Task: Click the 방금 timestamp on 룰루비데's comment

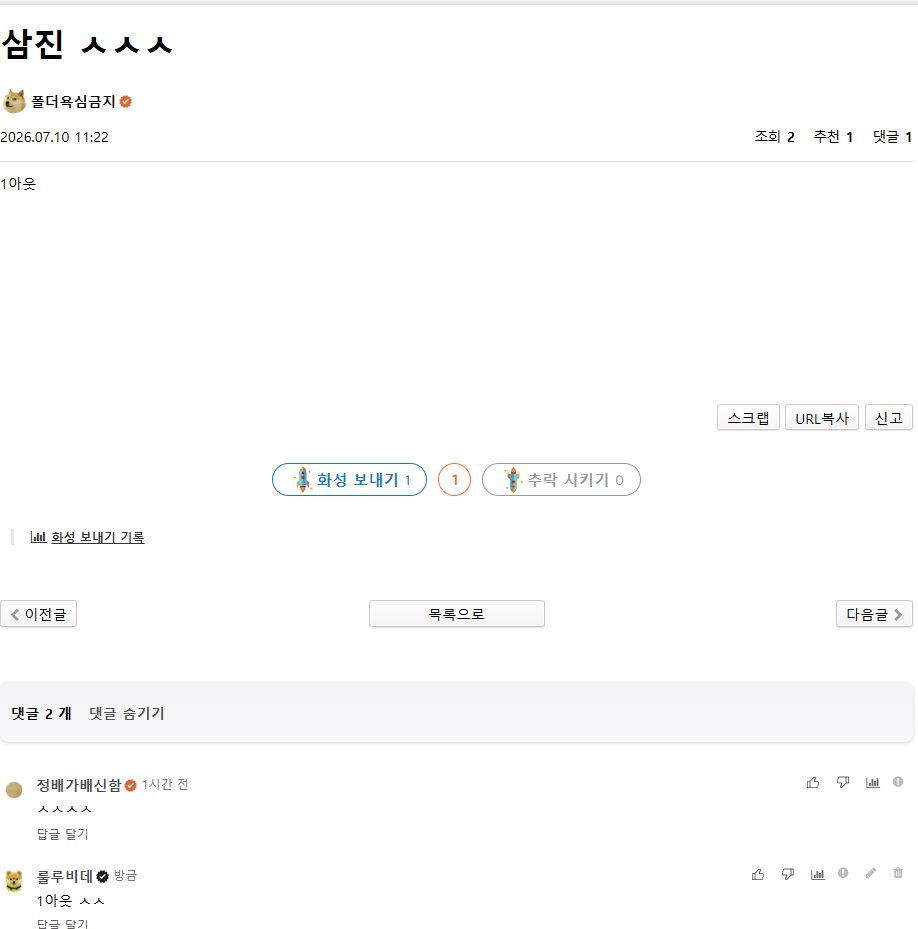Action: click(125, 876)
